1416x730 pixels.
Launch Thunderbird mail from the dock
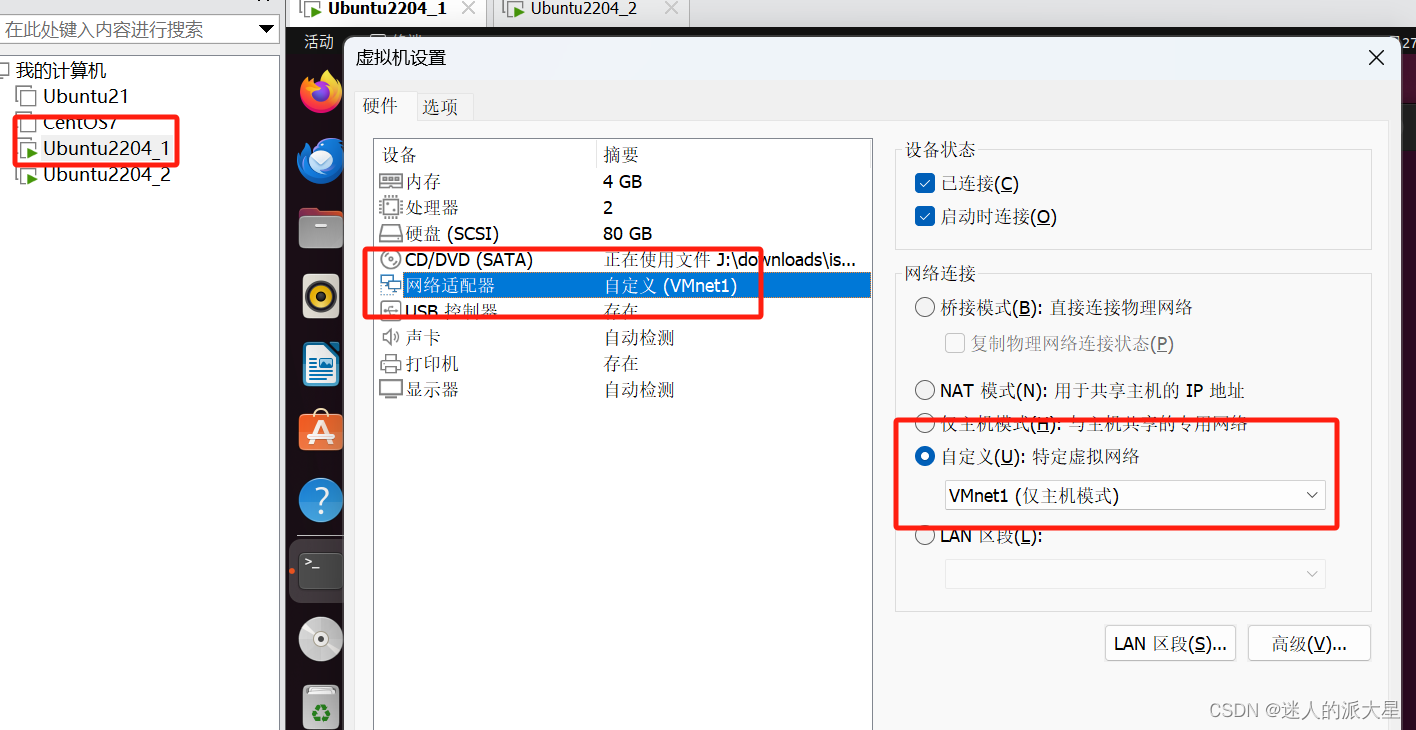tap(320, 161)
